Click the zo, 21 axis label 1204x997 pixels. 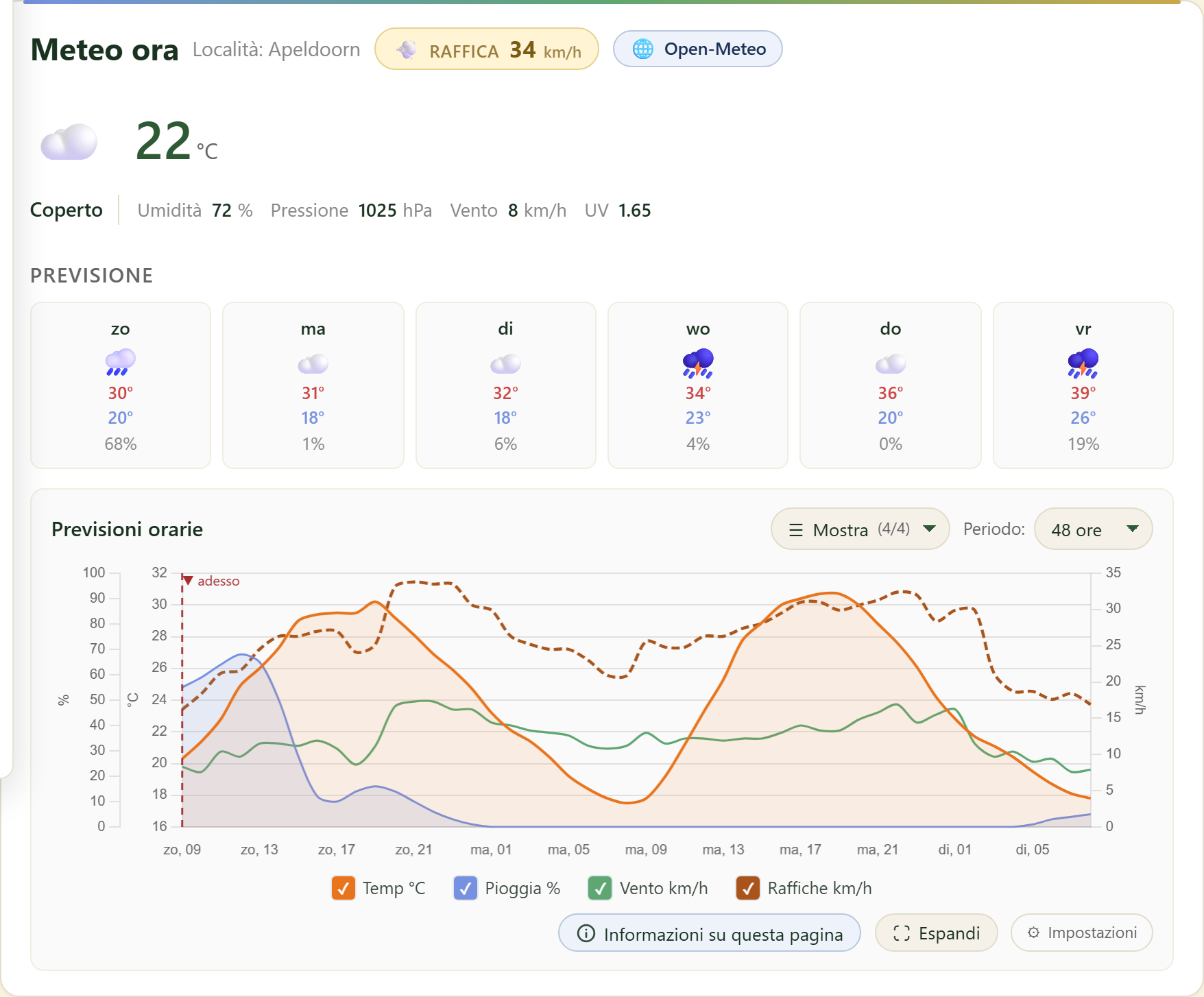(x=413, y=850)
